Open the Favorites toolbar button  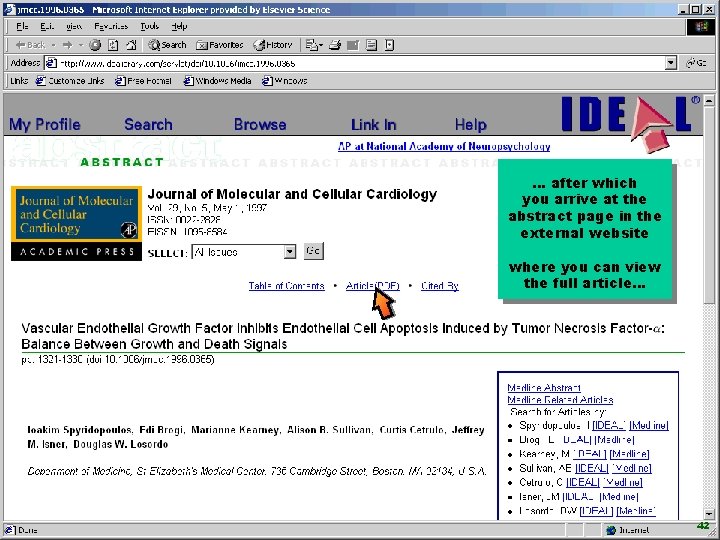coord(219,45)
